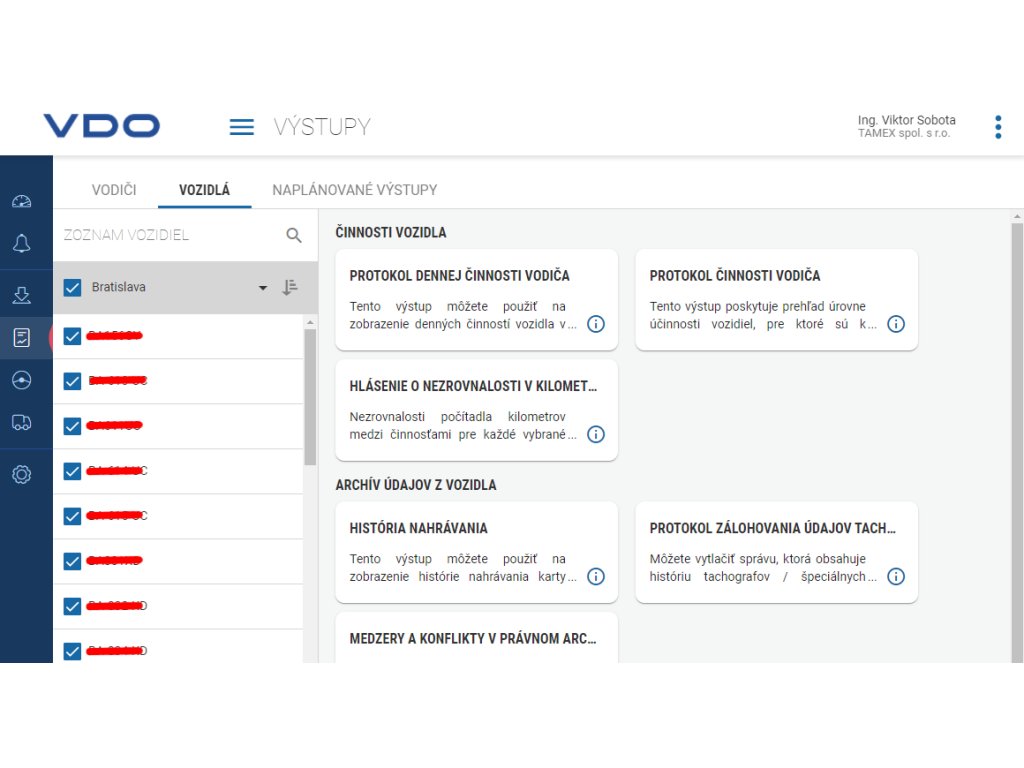Image resolution: width=1024 pixels, height=768 pixels.
Task: Show info for Protokol dennej činnosti vodiča
Action: (596, 324)
